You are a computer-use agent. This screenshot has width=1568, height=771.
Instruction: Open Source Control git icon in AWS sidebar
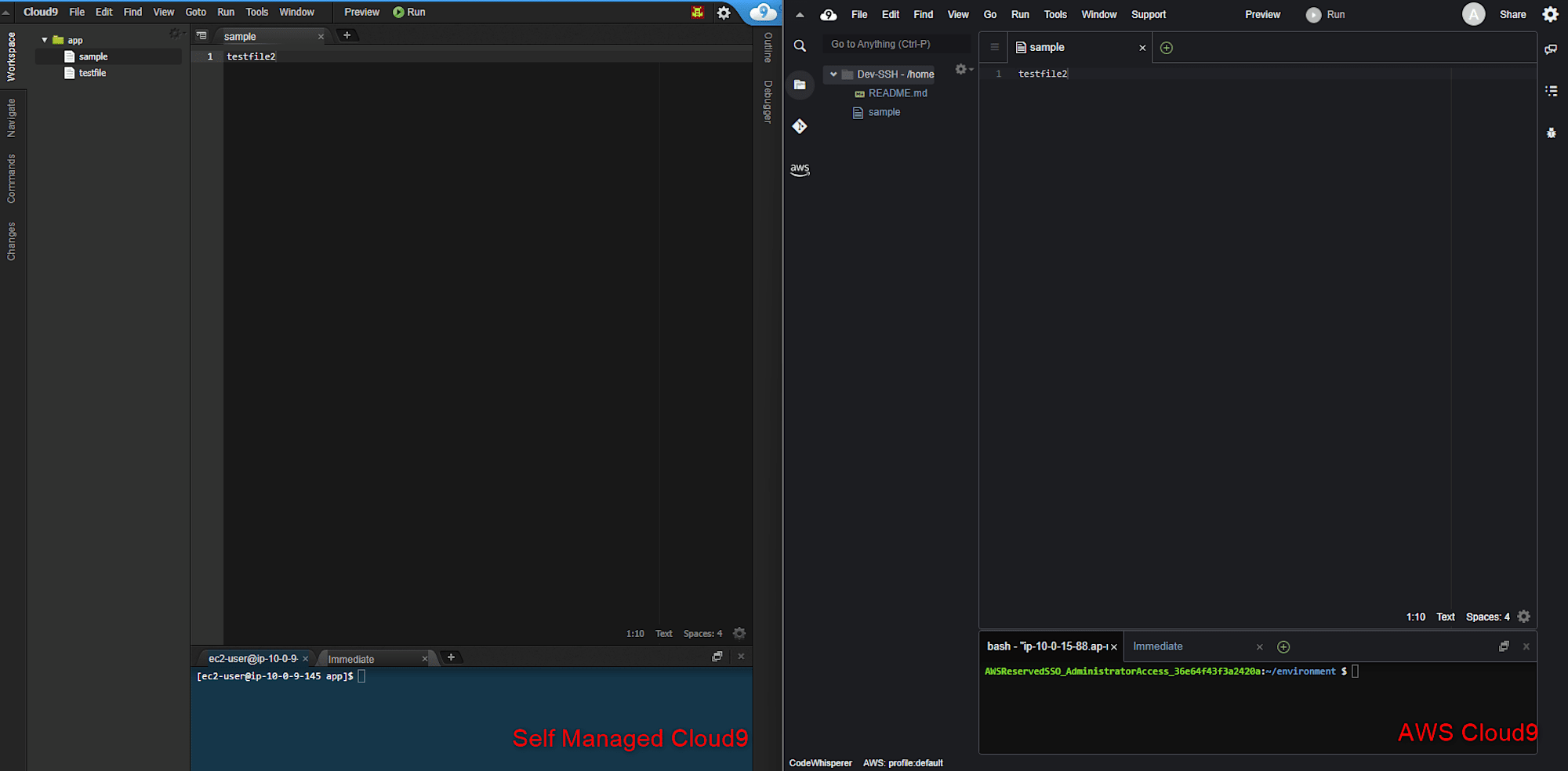click(x=800, y=126)
